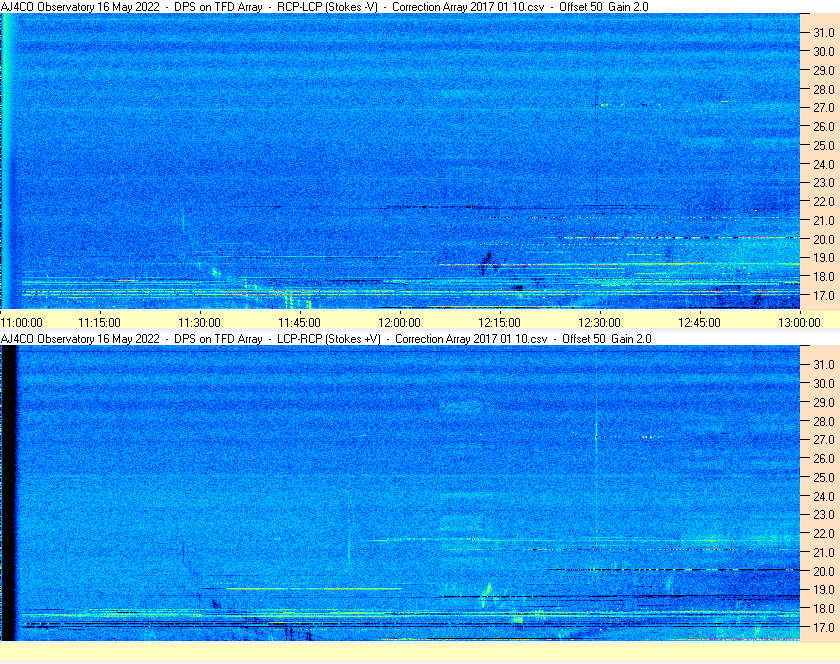Click the 12:00:00 time axis label
The image size is (840, 664).
coord(400,323)
